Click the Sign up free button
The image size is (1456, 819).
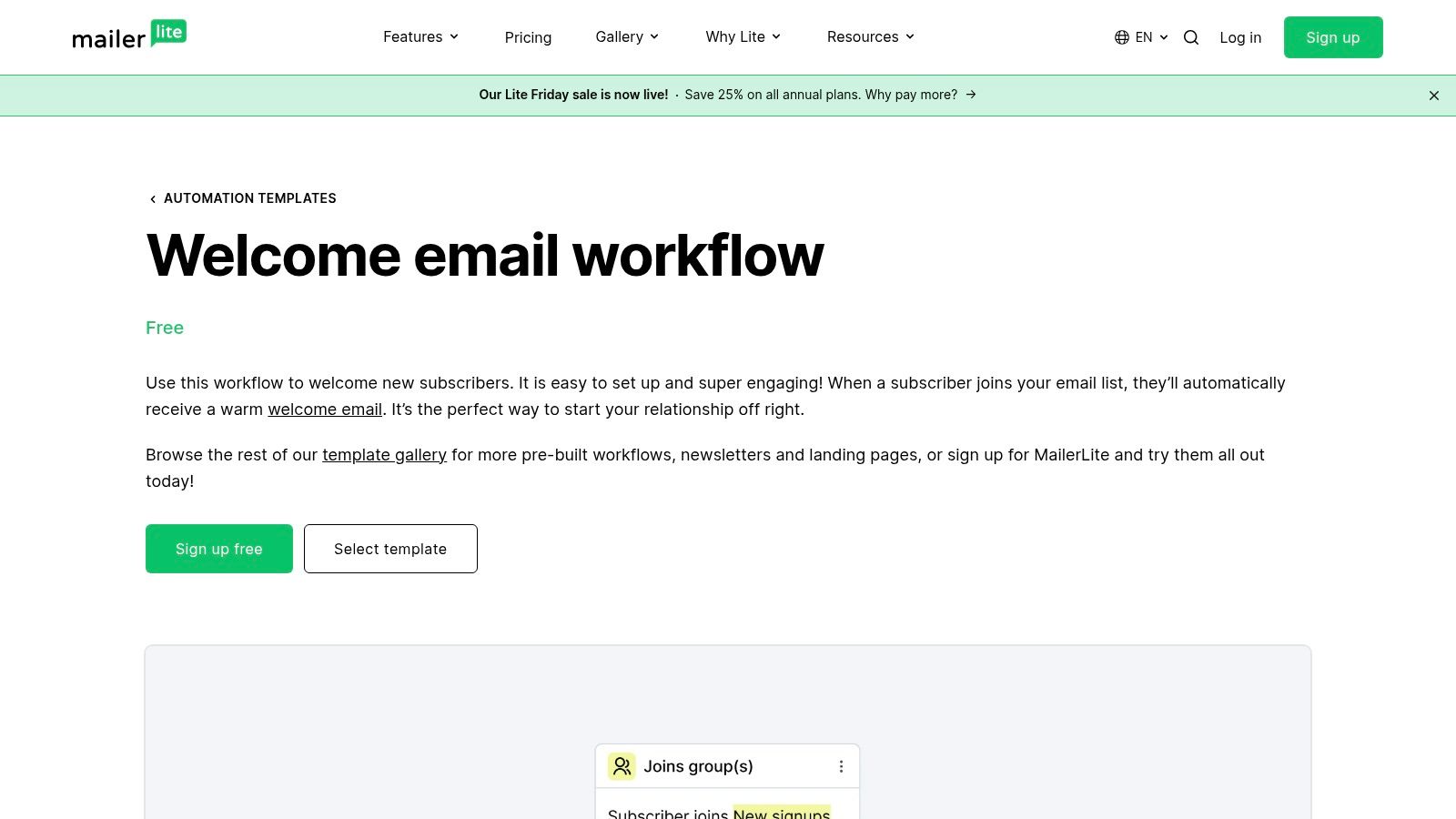click(x=218, y=549)
